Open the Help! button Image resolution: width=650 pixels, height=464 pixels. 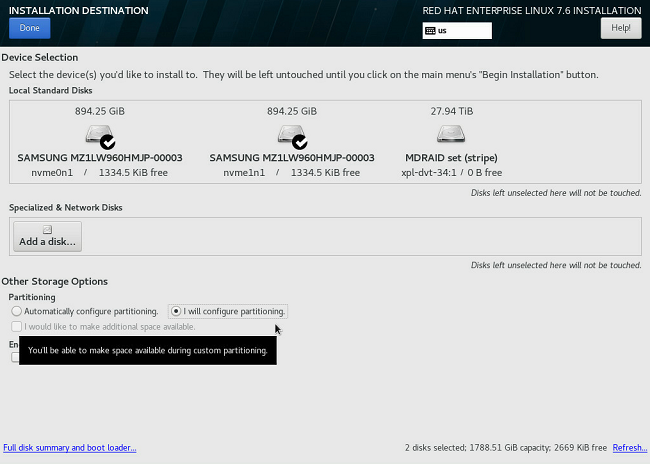pos(620,28)
